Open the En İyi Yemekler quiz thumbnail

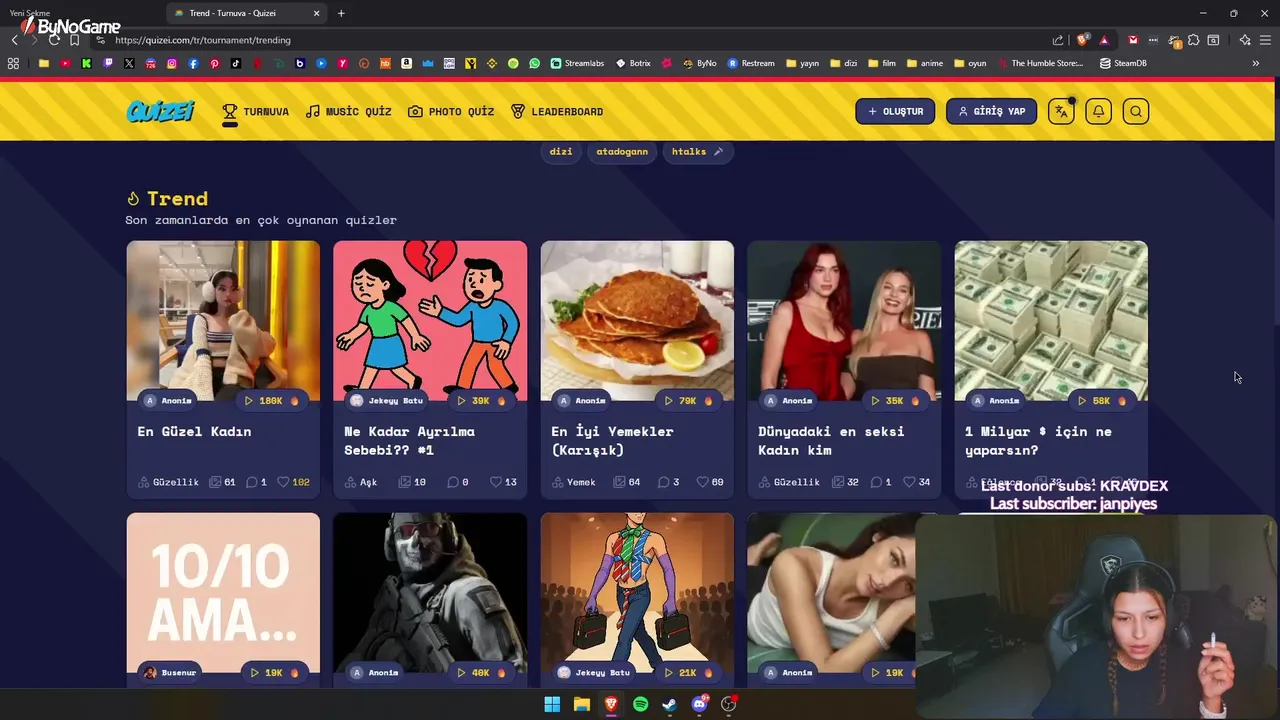click(x=637, y=320)
